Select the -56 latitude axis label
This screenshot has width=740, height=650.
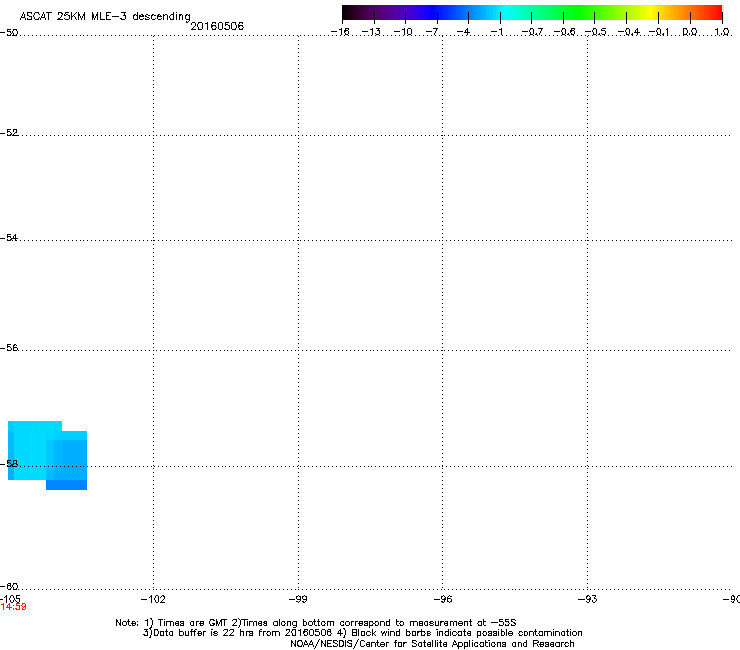9,347
